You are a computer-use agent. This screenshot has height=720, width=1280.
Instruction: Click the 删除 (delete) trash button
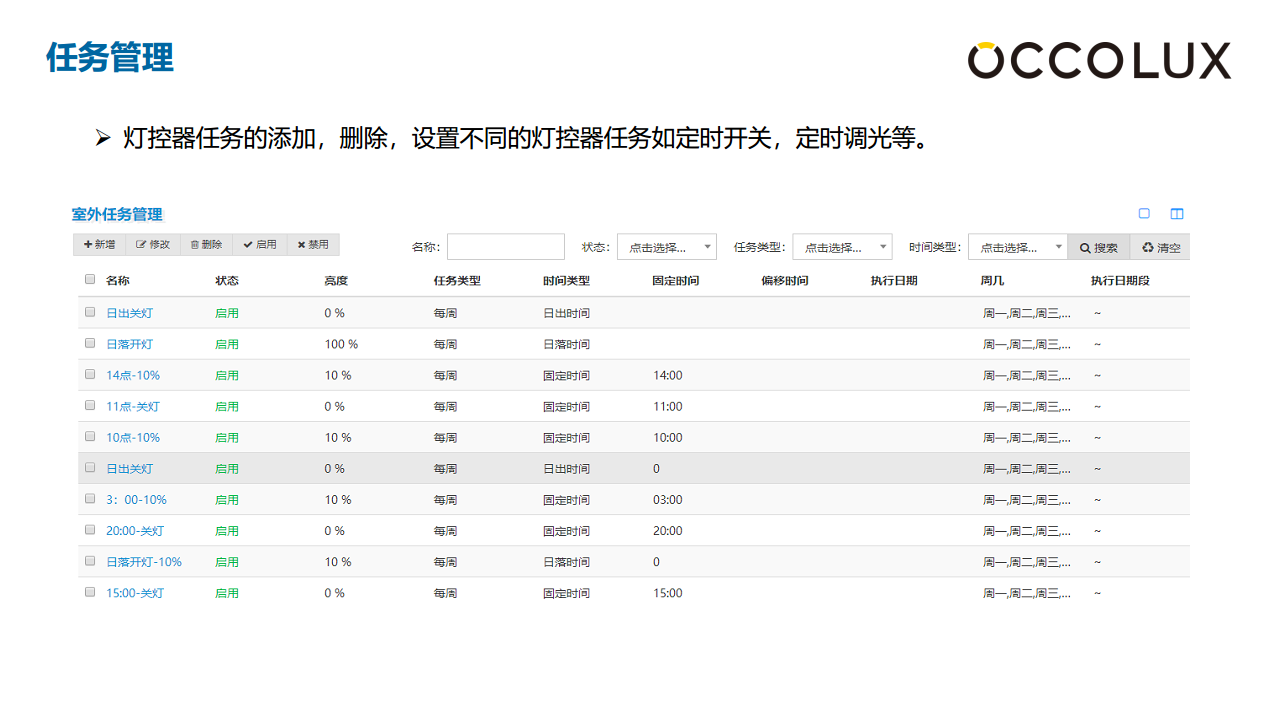click(x=206, y=245)
